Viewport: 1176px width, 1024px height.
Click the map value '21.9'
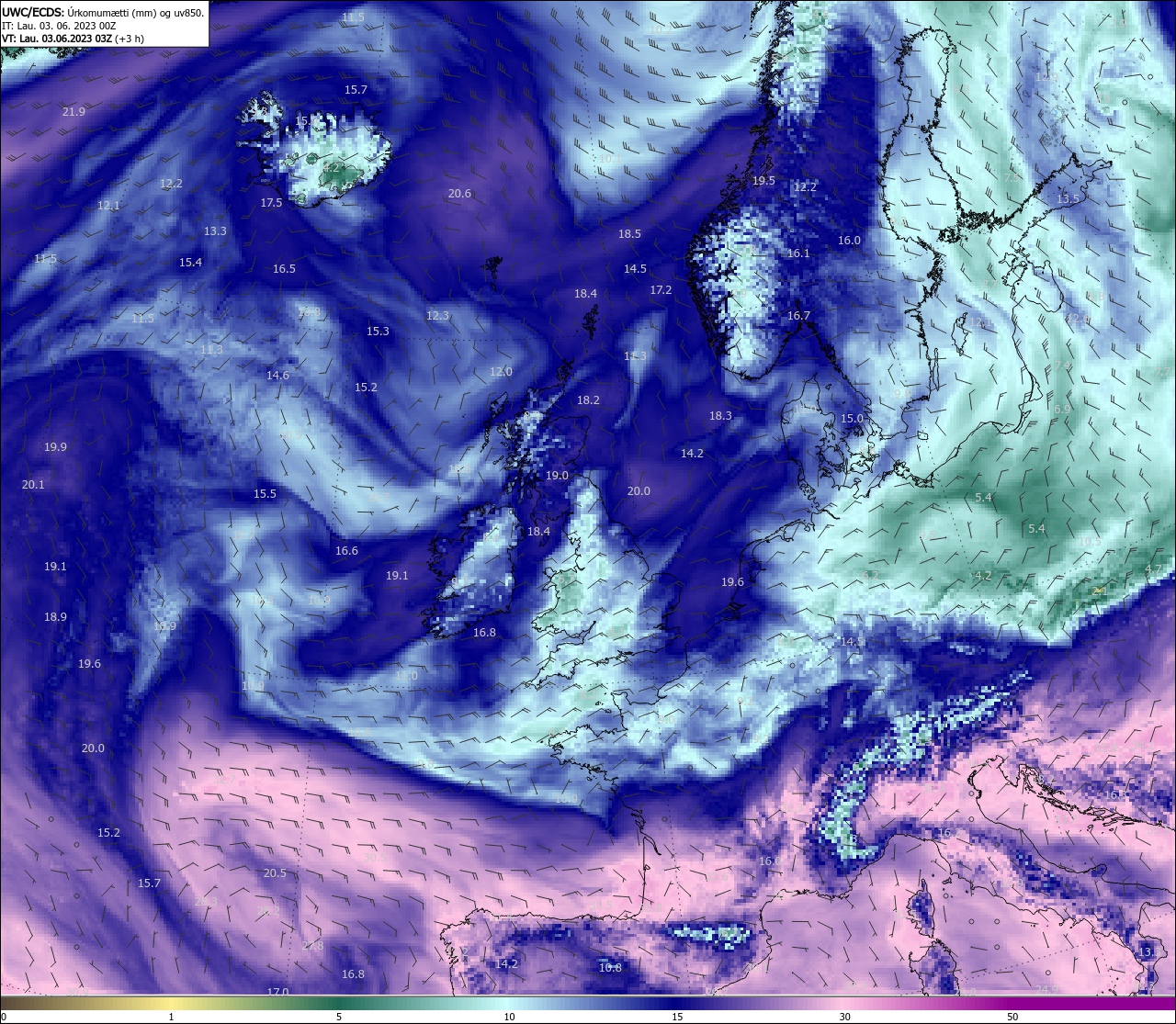coord(73,111)
